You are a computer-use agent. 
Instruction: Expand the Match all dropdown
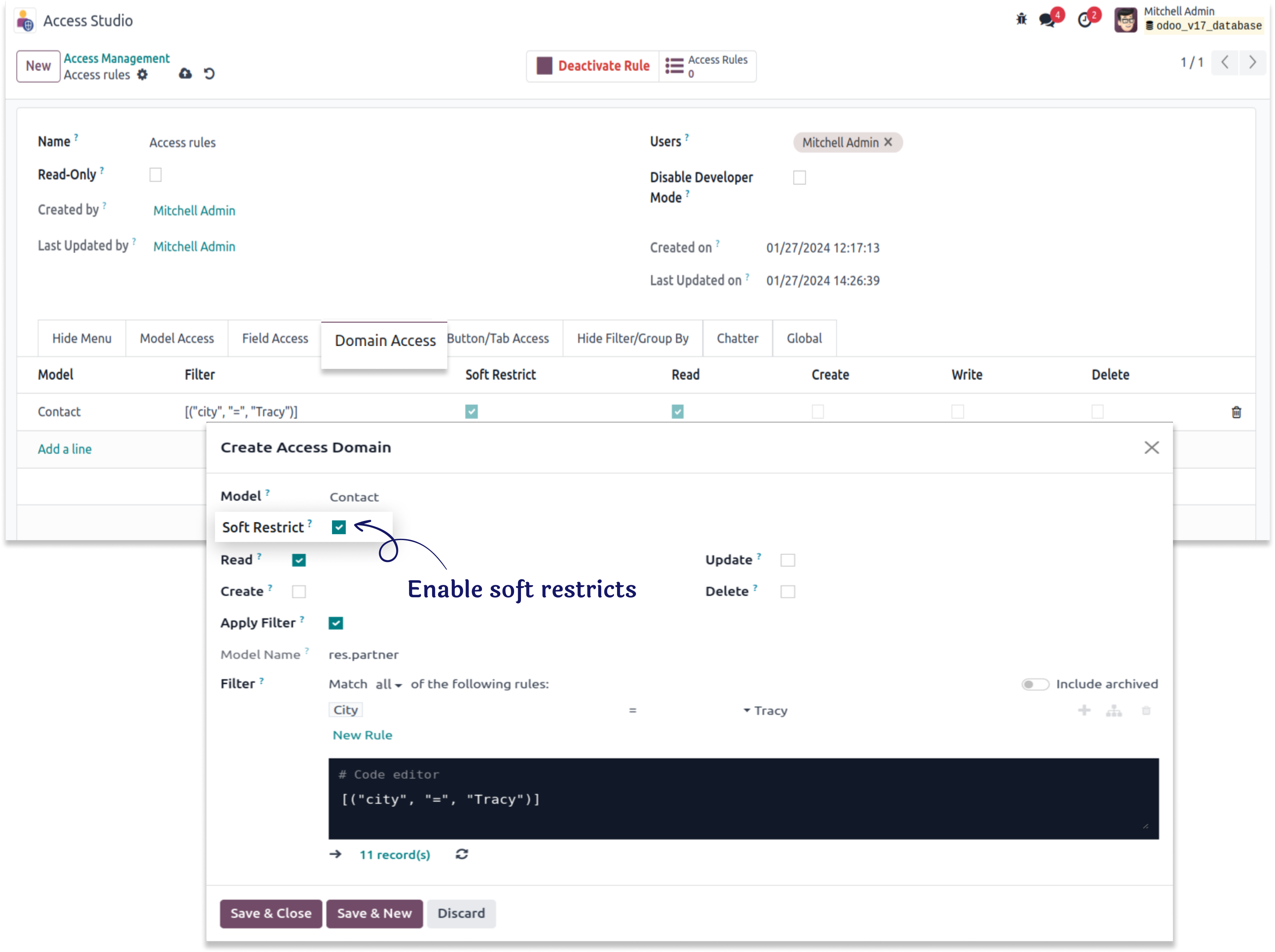(388, 685)
